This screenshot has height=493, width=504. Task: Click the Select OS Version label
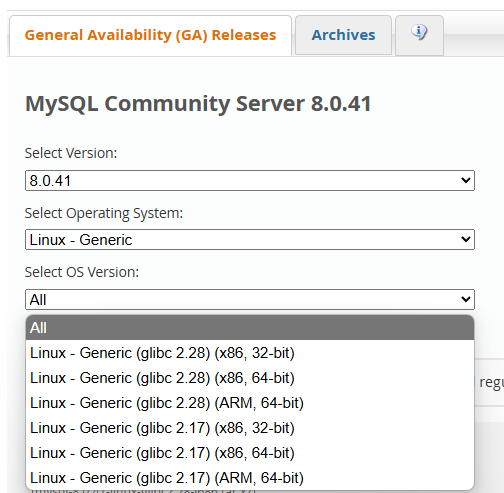click(82, 272)
